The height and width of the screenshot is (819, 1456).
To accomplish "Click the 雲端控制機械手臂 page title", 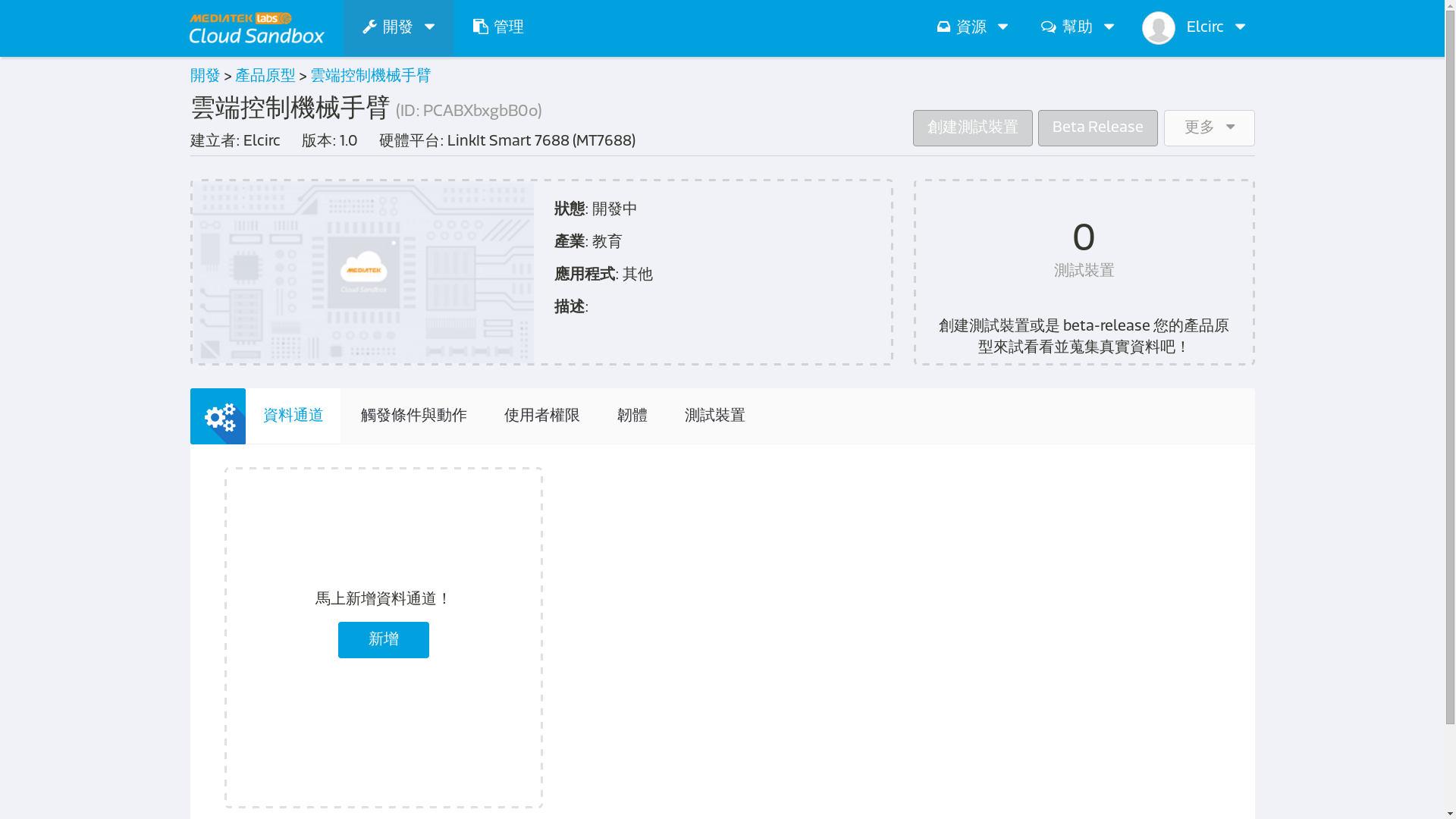I will tap(290, 108).
